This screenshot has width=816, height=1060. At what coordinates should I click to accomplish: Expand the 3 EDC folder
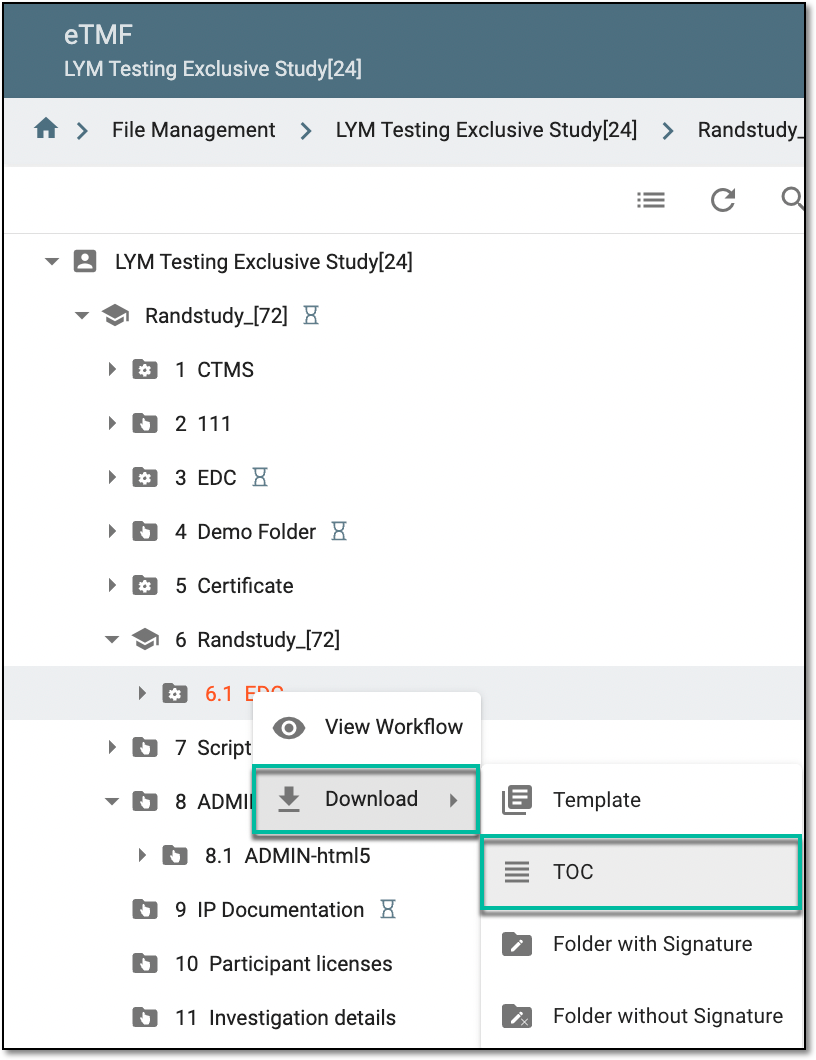pos(112,477)
